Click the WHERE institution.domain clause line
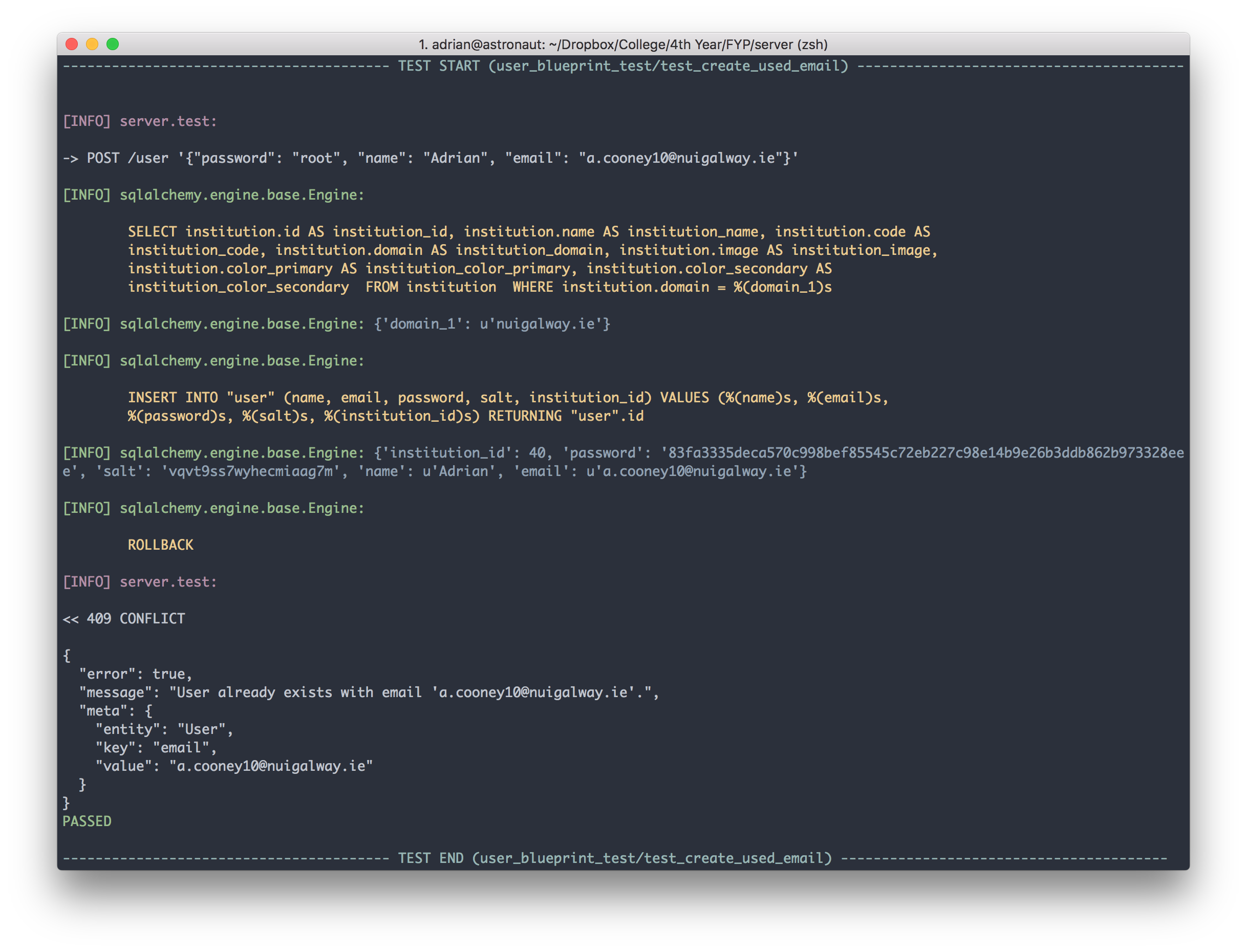This screenshot has height=952, width=1247. [x=672, y=287]
